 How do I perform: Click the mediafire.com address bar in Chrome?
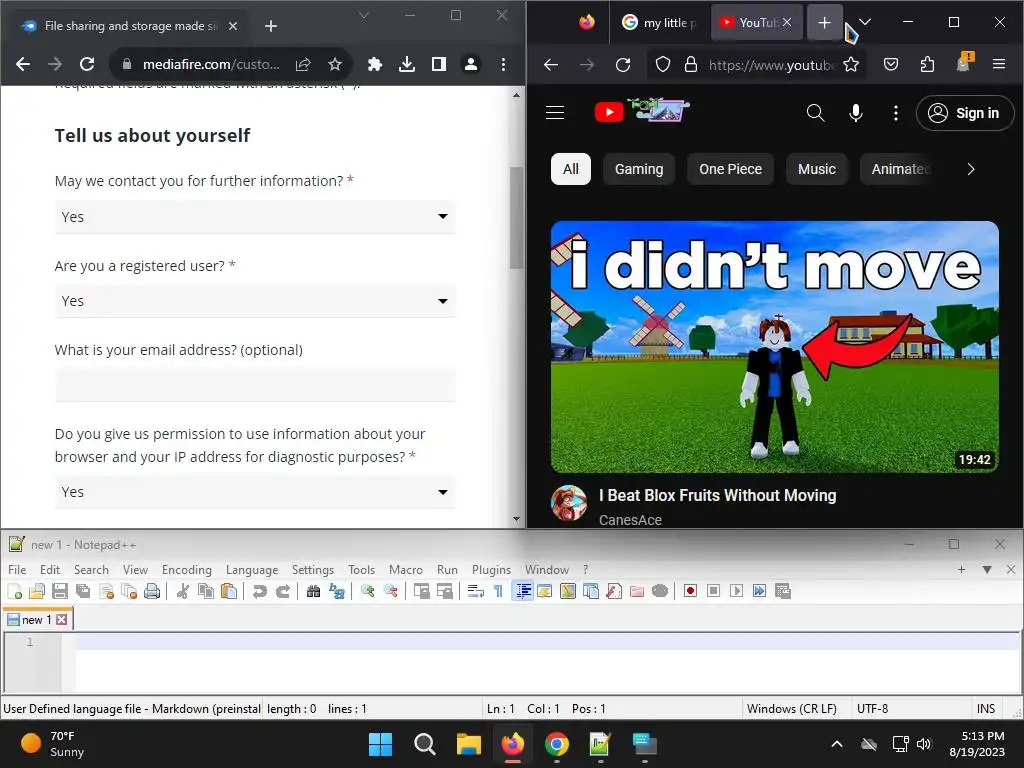(x=210, y=64)
